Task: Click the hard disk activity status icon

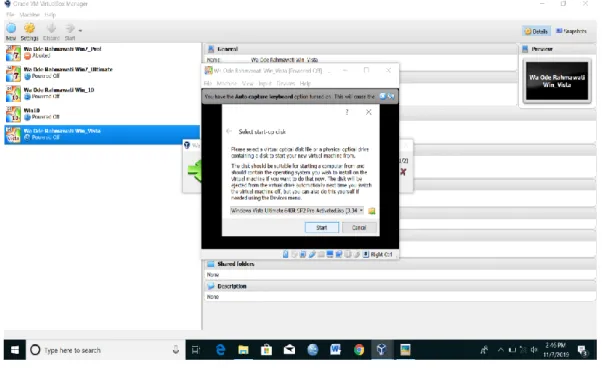Action: pos(285,254)
